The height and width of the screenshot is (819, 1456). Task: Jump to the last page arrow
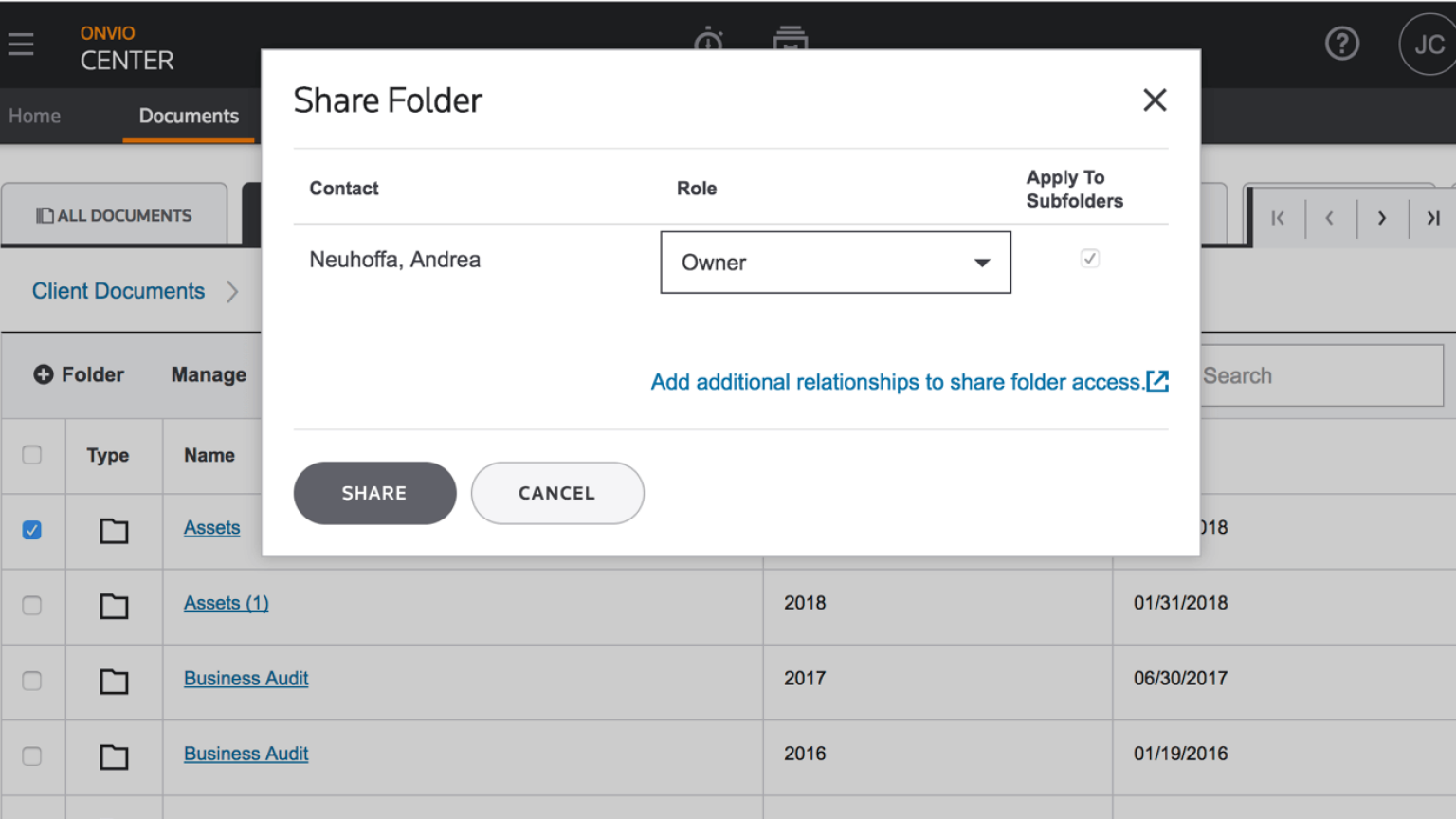tap(1432, 218)
